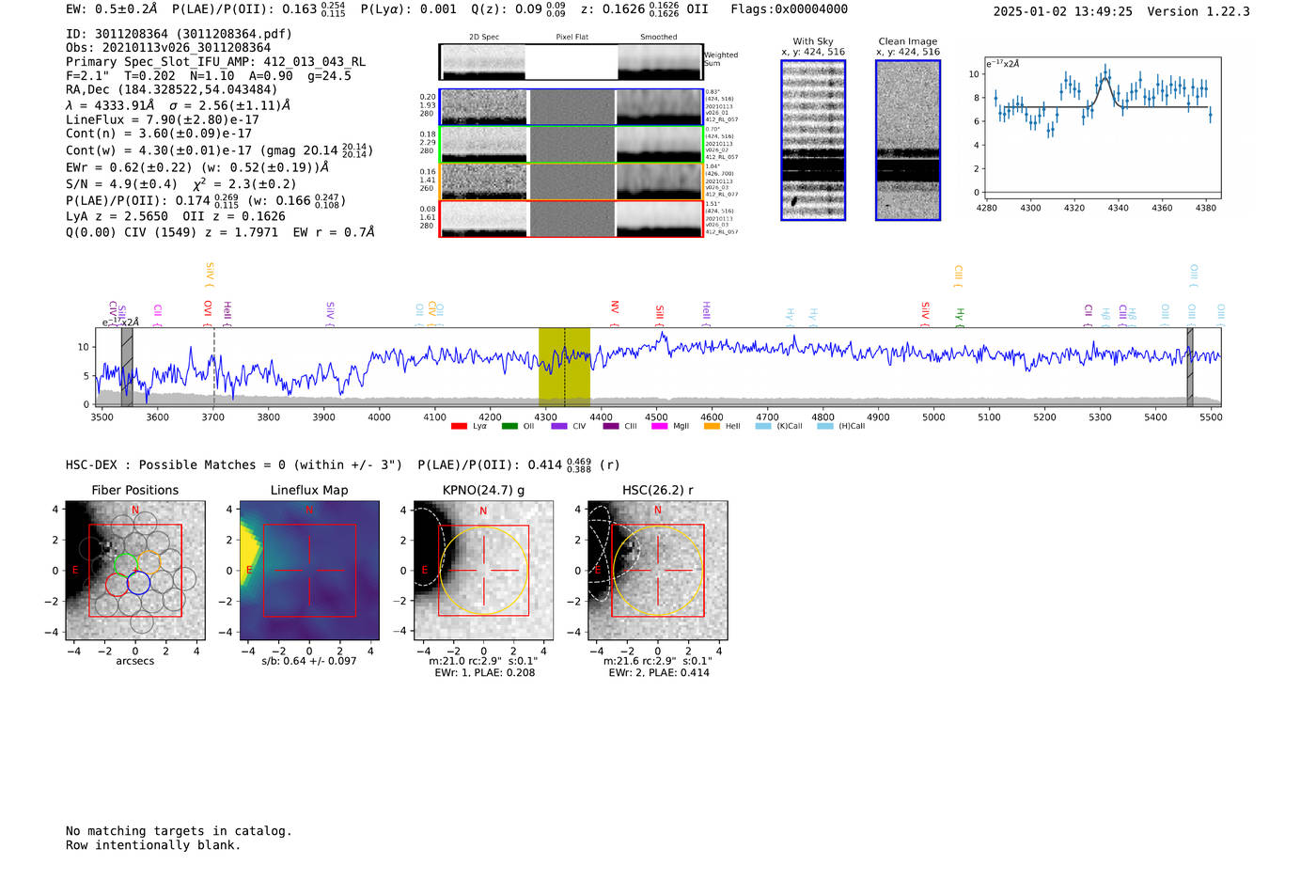Click the Cont(n) = 3.60 line
Viewport: 1316px width, 896px height.
[159, 134]
